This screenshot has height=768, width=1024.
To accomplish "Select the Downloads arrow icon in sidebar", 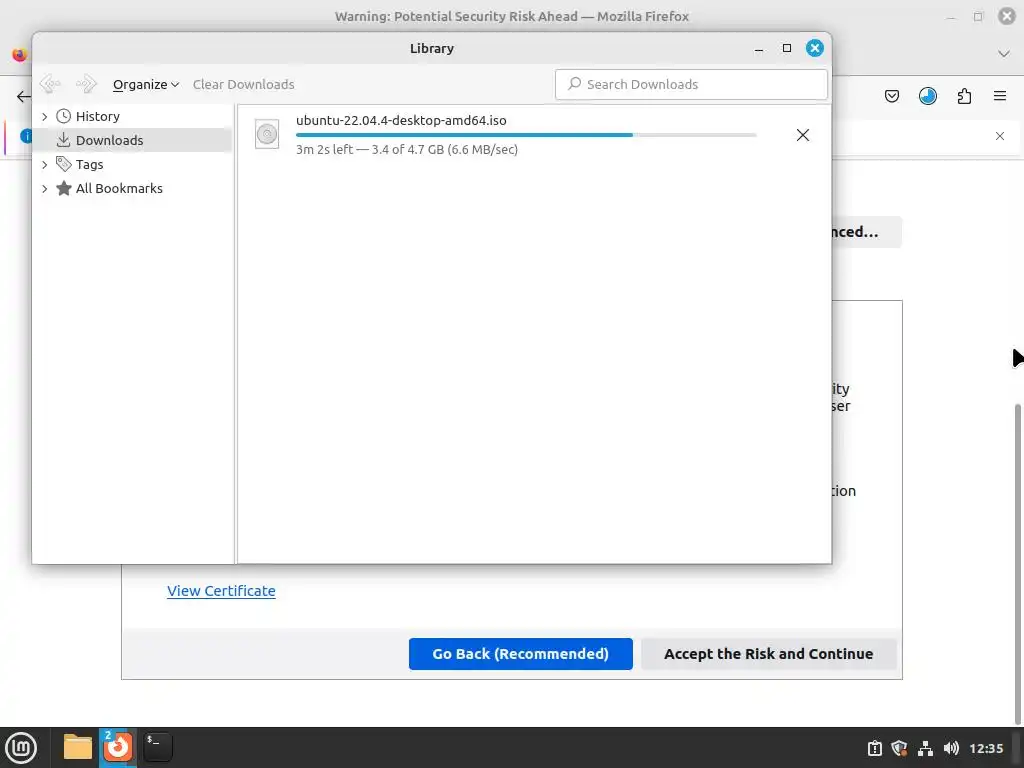I will [63, 140].
